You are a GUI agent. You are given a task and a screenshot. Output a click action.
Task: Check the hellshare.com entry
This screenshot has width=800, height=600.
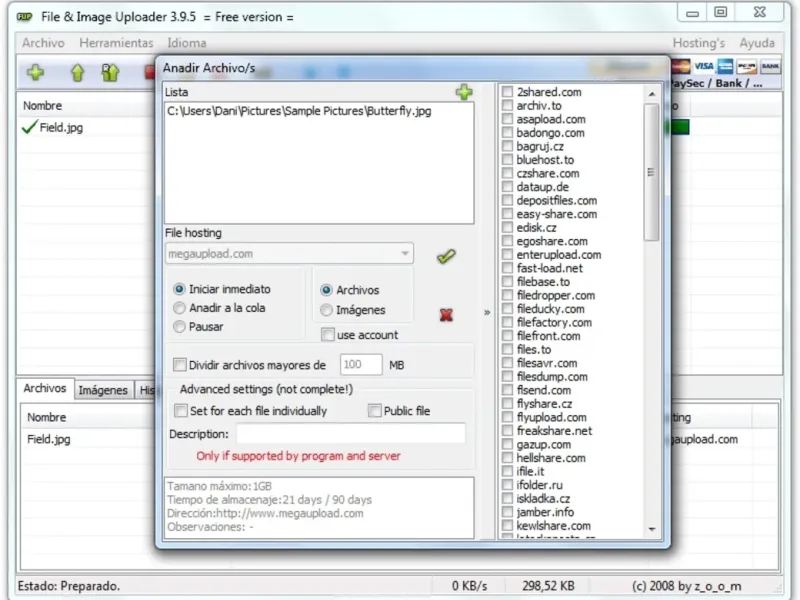click(x=507, y=458)
